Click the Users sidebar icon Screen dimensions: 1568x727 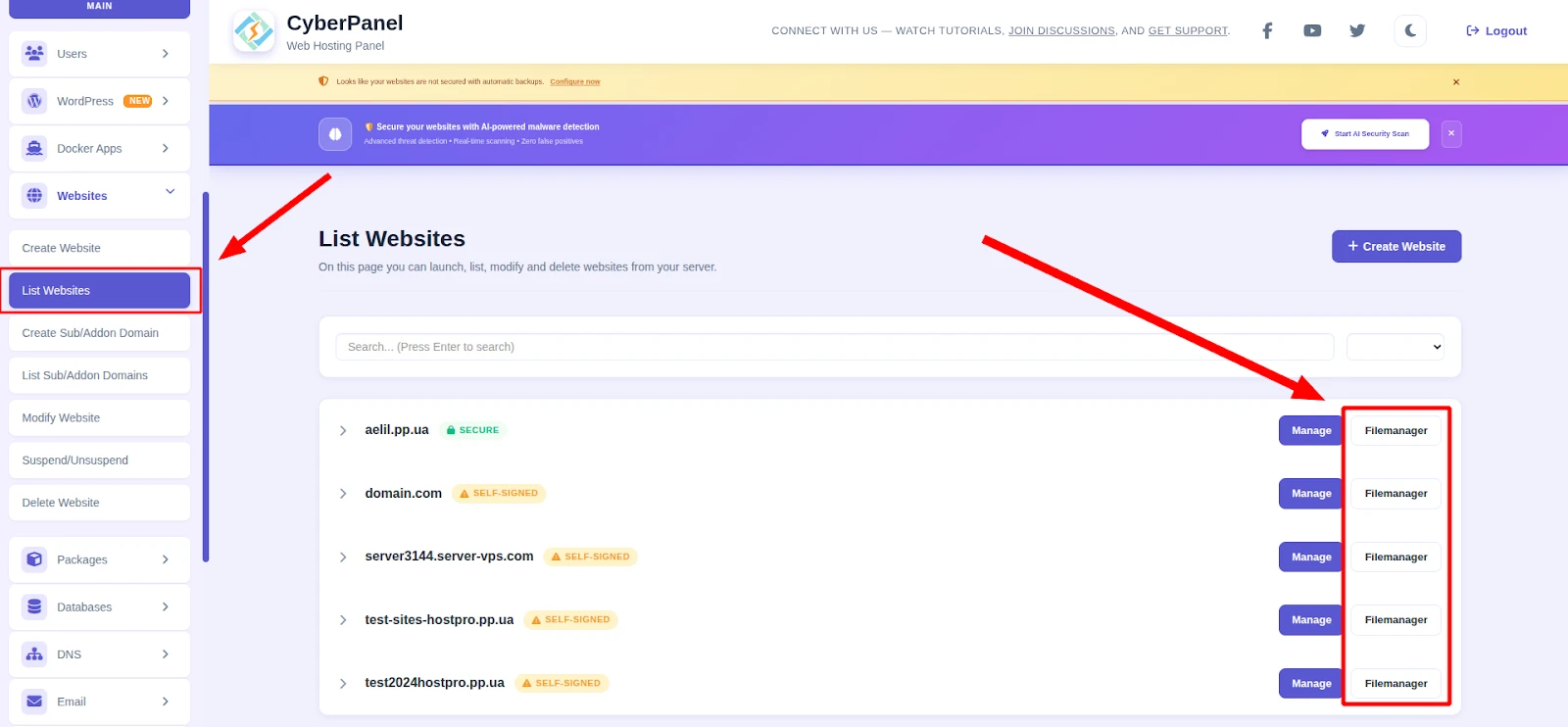pyautogui.click(x=34, y=53)
